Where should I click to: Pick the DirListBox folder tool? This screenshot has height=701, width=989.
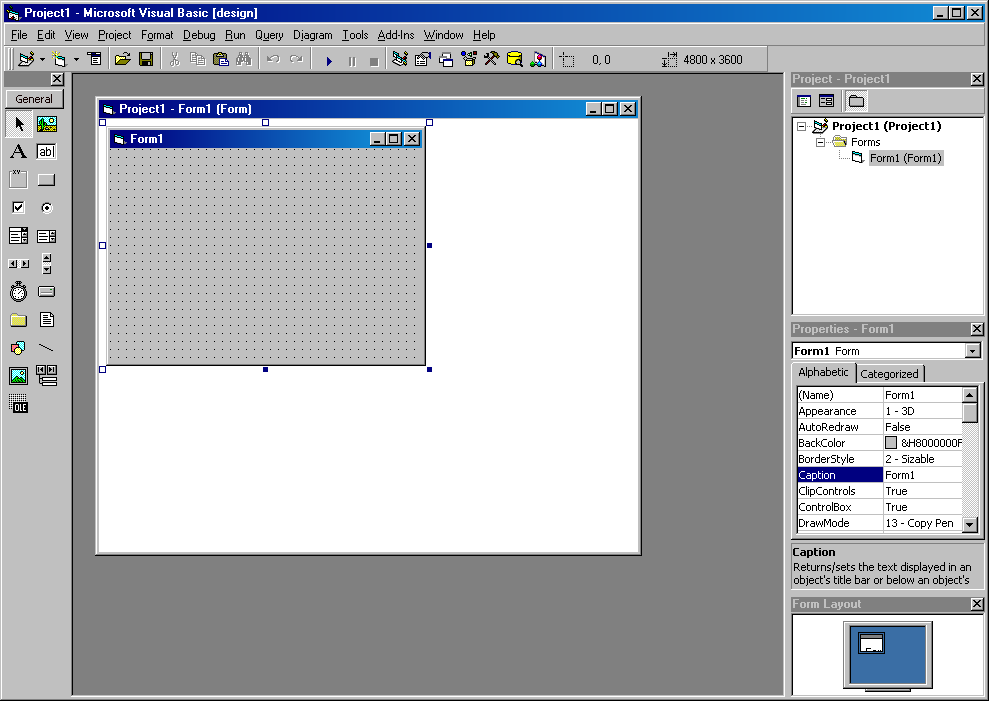pyautogui.click(x=19, y=320)
